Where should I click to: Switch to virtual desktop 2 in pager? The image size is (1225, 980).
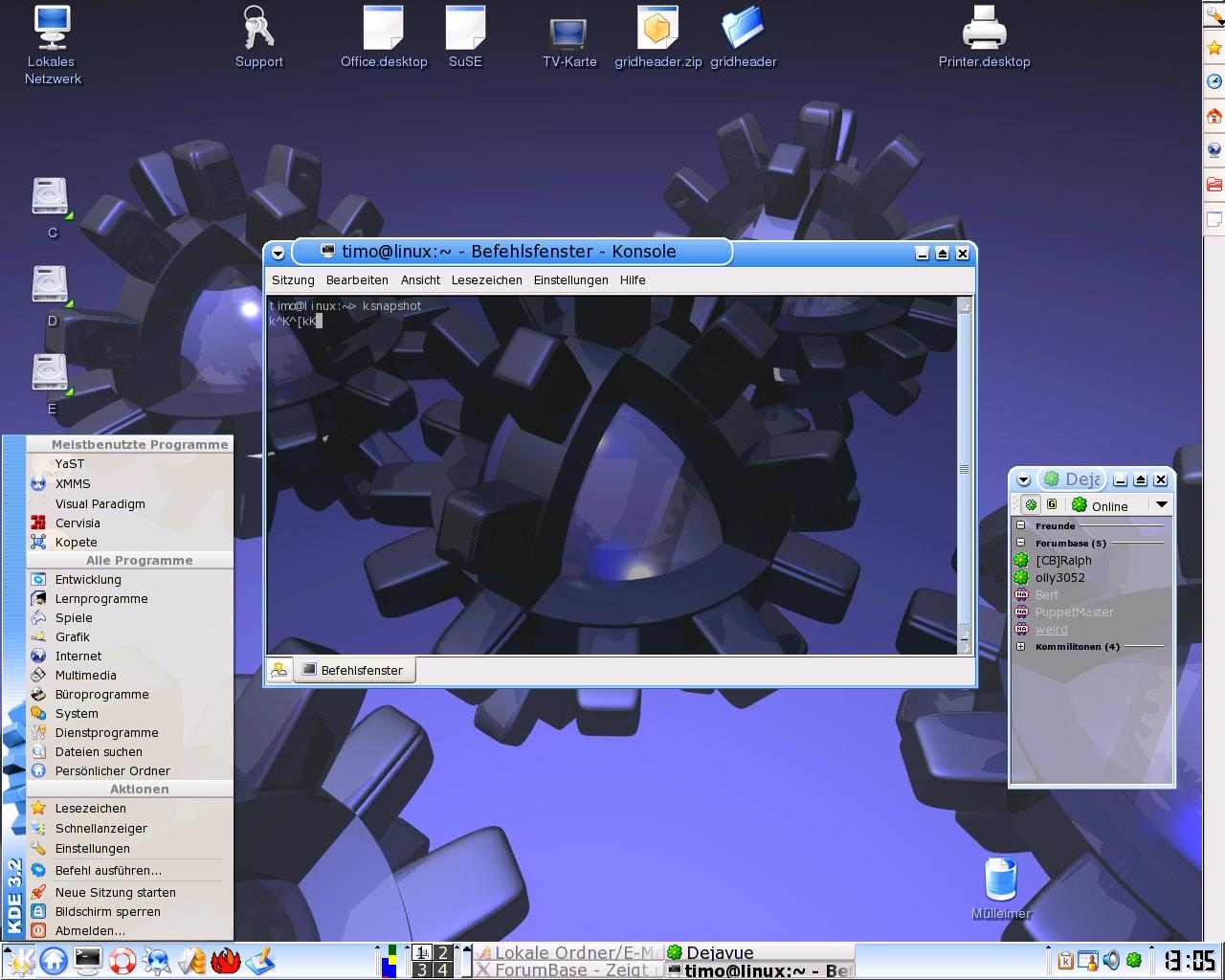point(442,952)
